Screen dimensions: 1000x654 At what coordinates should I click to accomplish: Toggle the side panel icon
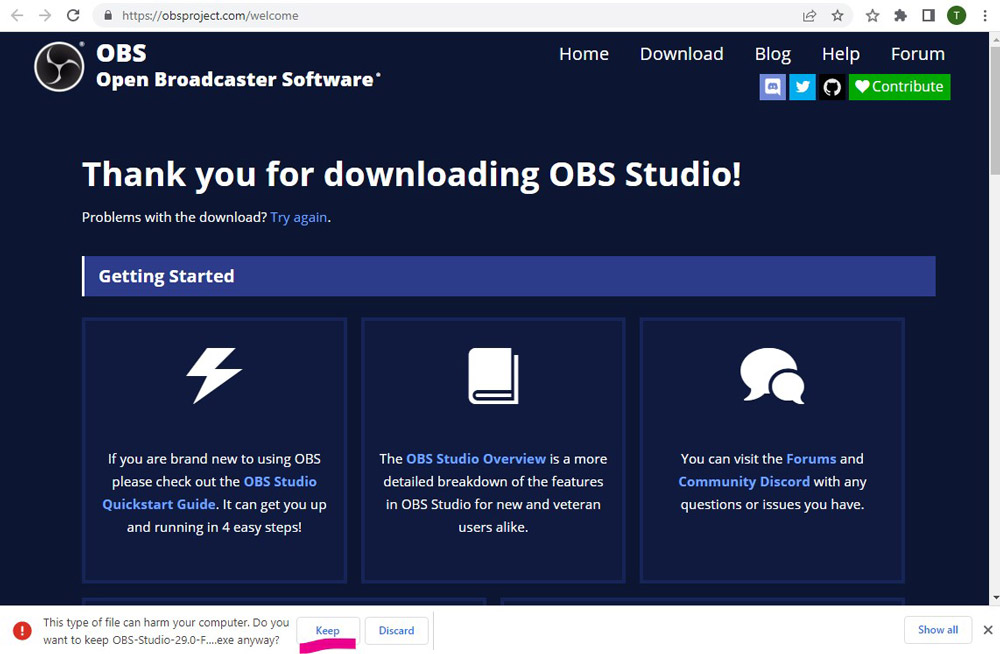point(929,15)
